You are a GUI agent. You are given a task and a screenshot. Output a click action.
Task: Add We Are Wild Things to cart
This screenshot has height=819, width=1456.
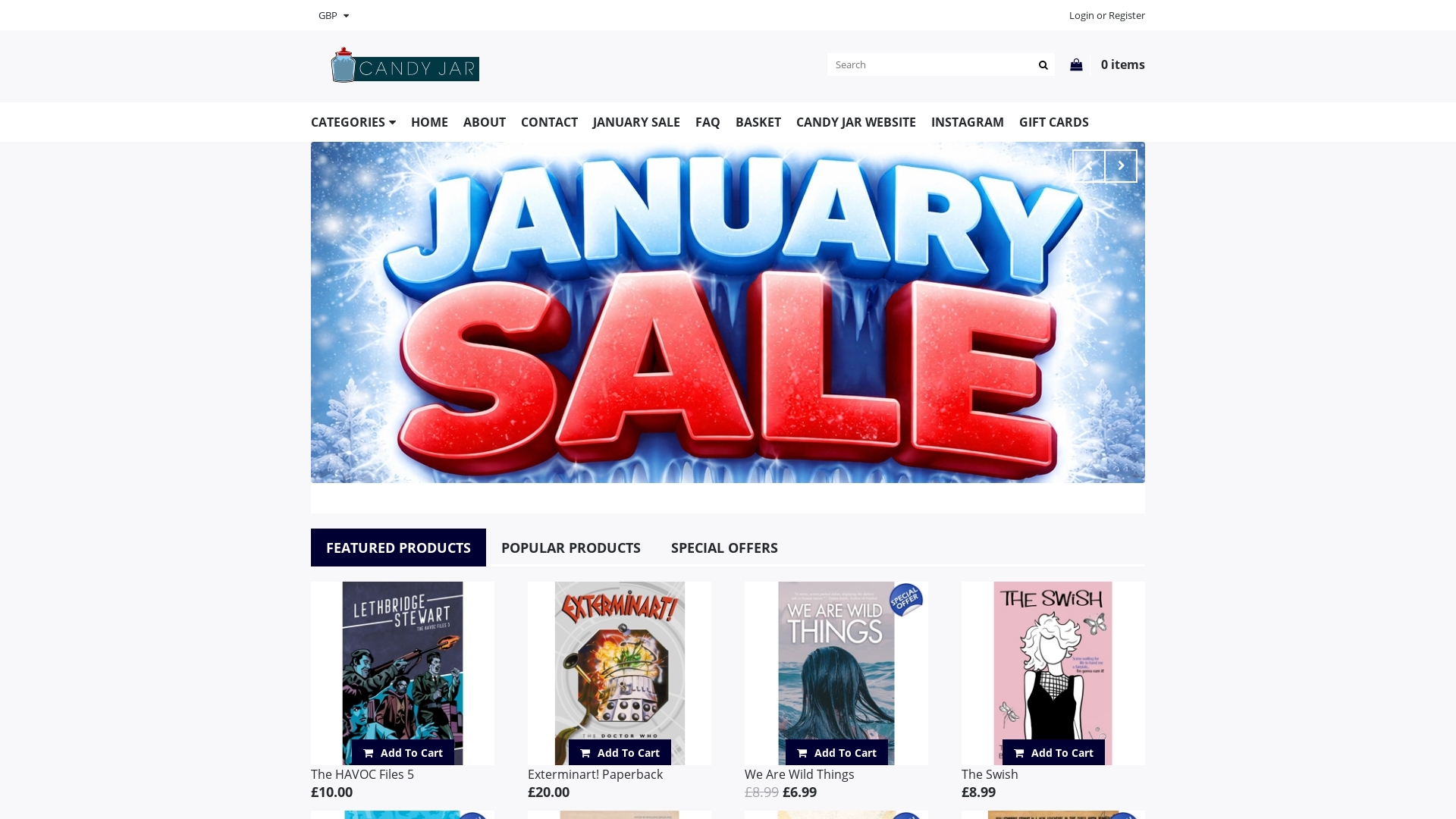click(836, 752)
